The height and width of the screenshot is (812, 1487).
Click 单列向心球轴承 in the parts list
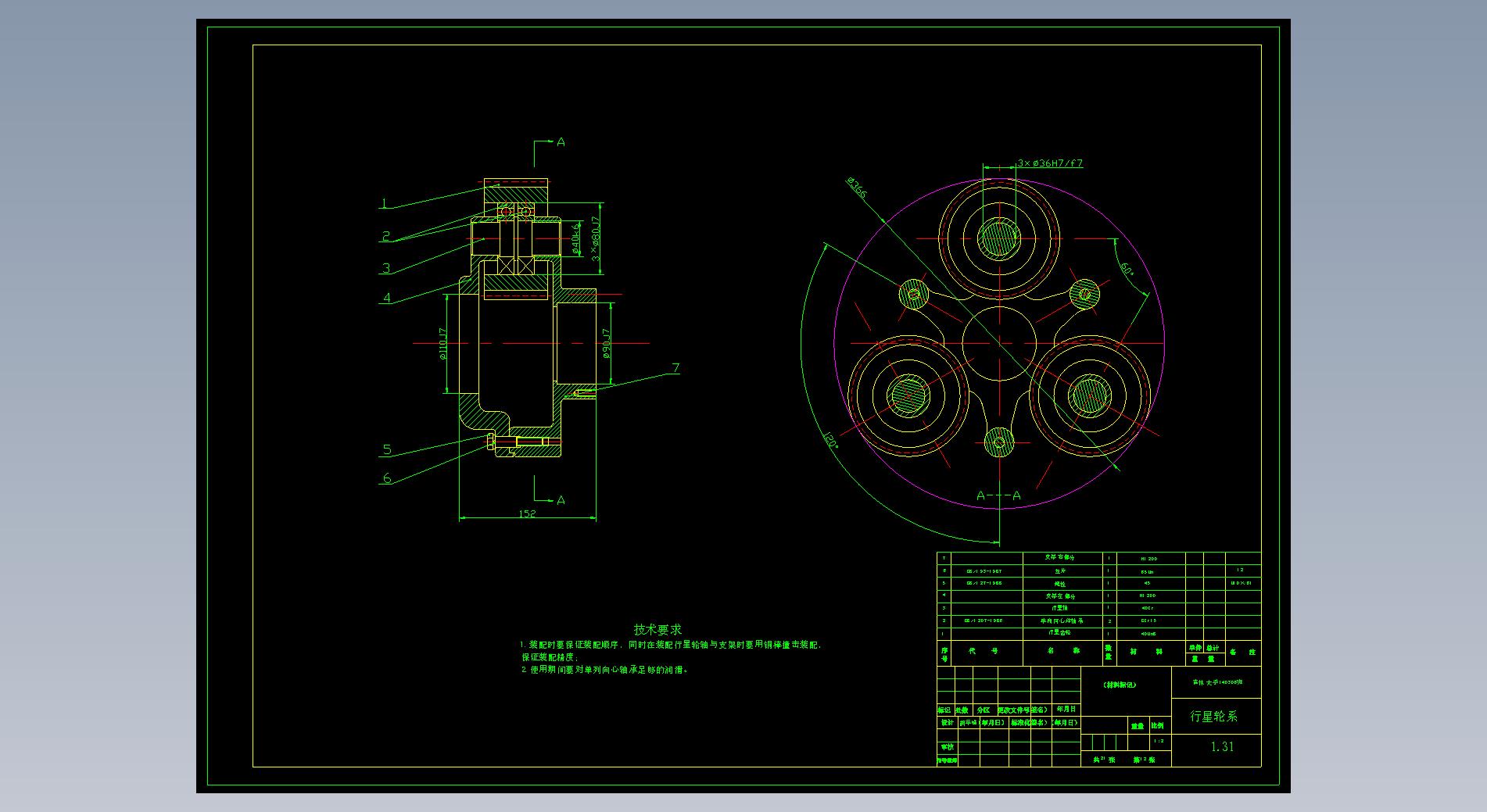[x=1062, y=621]
